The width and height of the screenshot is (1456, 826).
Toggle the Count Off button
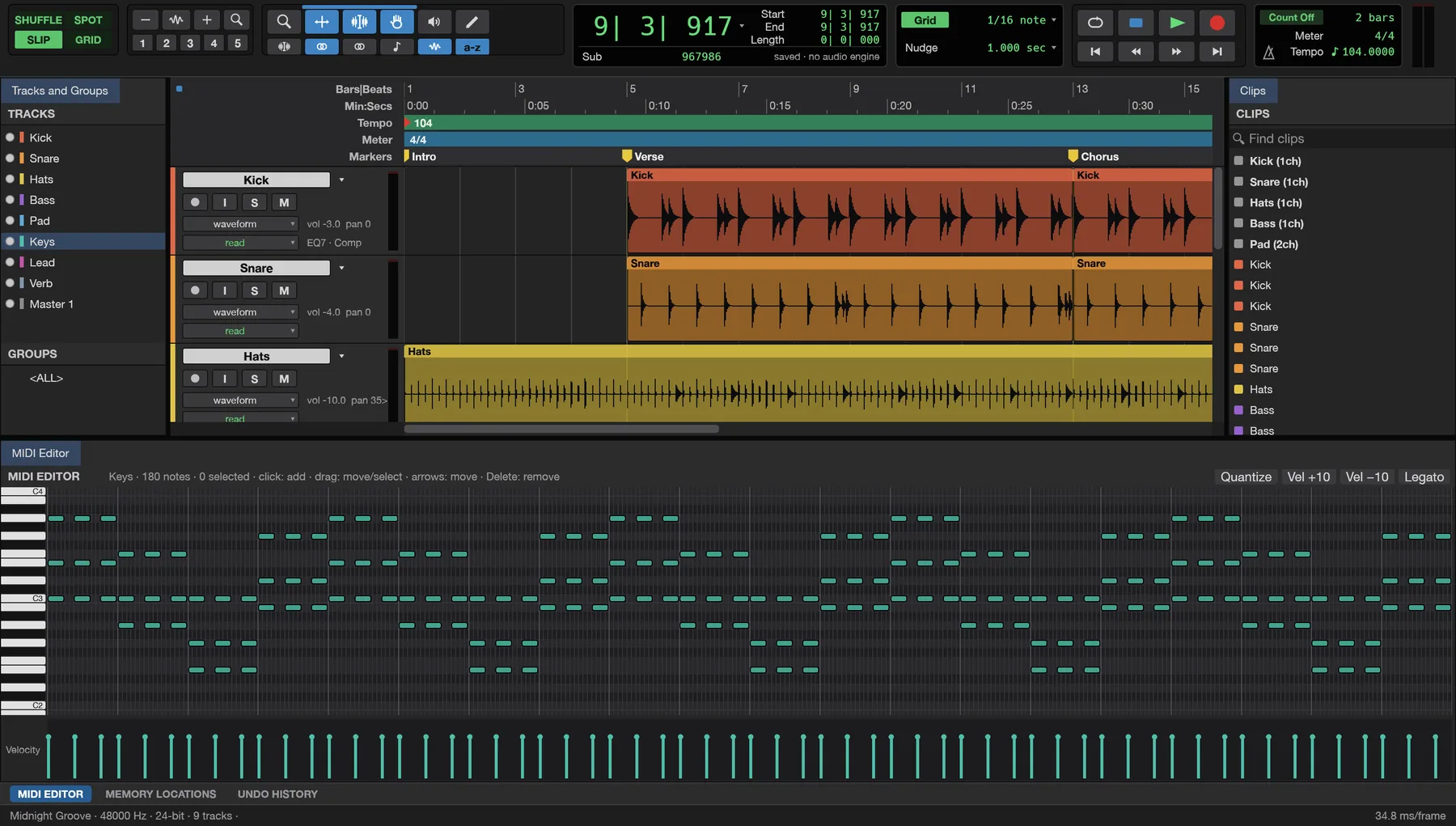click(x=1291, y=18)
